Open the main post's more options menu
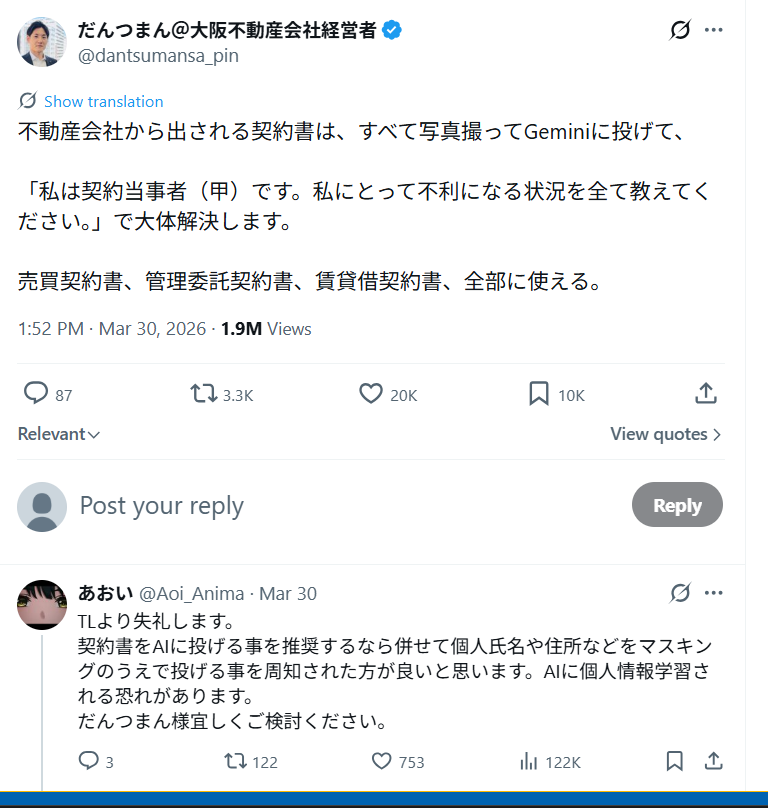The width and height of the screenshot is (768, 808). (713, 31)
